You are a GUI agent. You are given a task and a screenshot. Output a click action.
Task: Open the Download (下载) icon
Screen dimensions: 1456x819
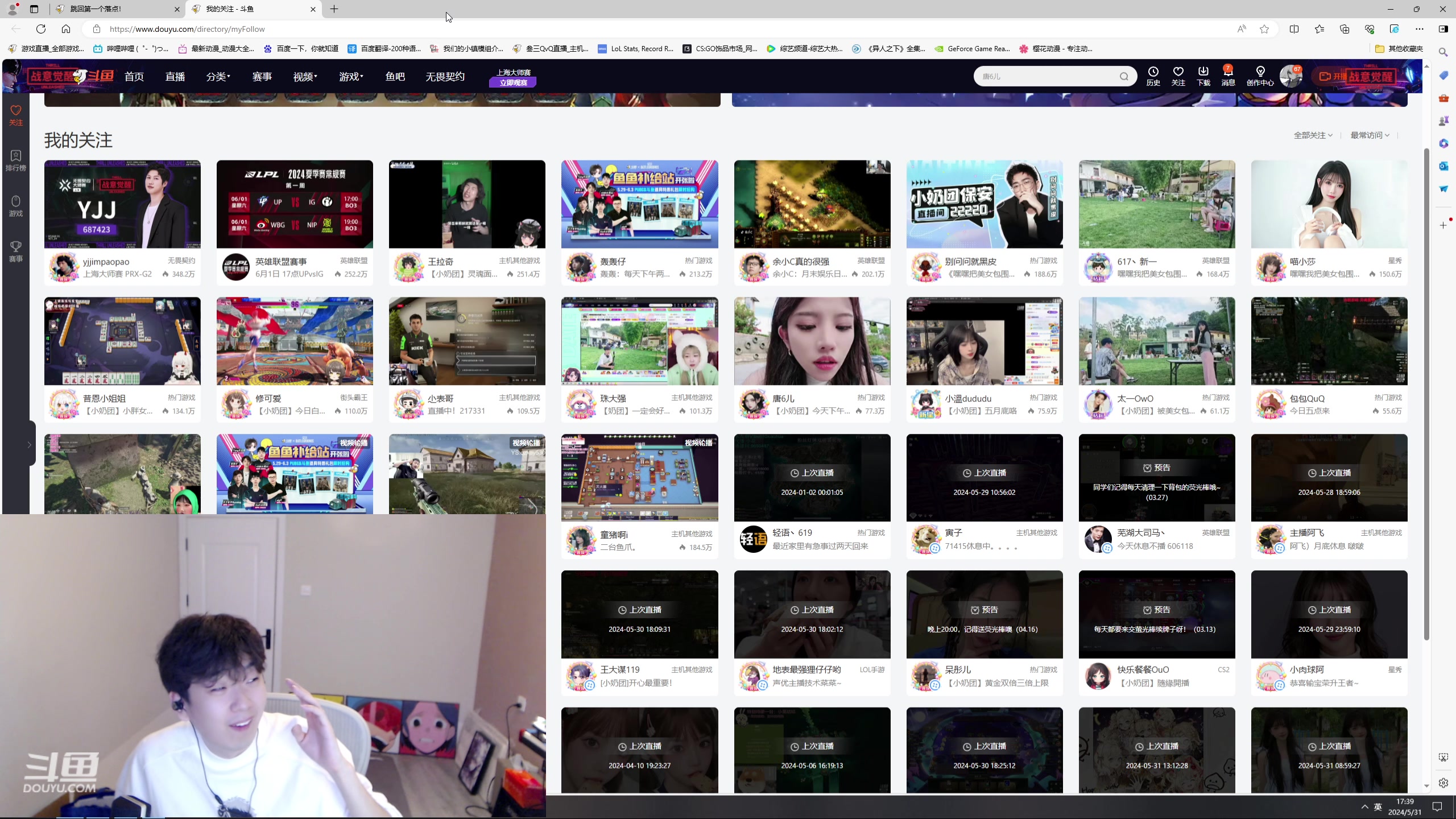click(x=1203, y=72)
